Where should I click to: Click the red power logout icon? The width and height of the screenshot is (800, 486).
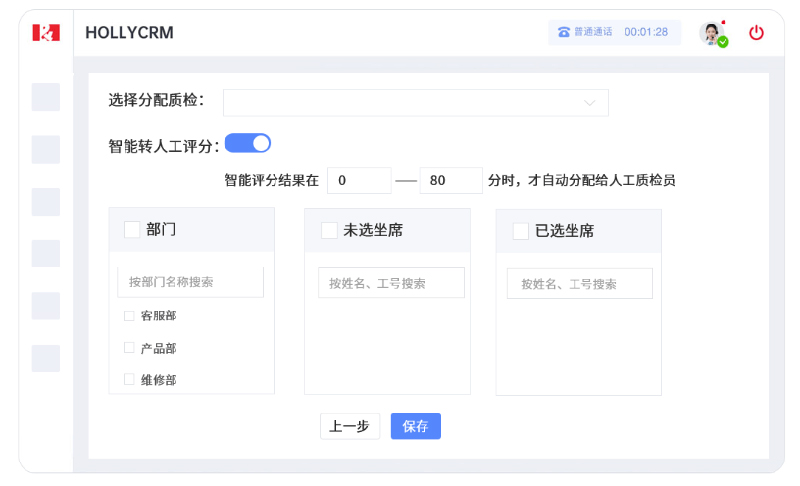(756, 33)
